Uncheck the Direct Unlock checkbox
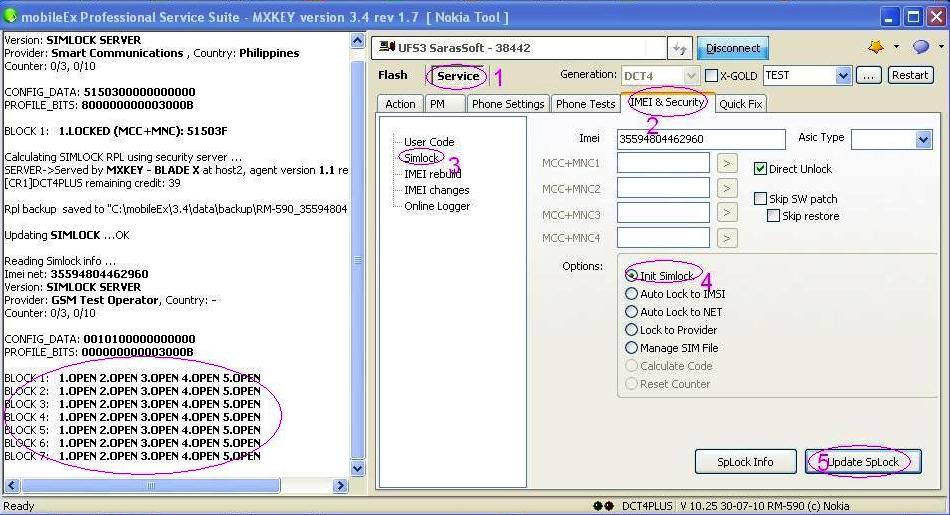The width and height of the screenshot is (950, 515). coord(760,168)
